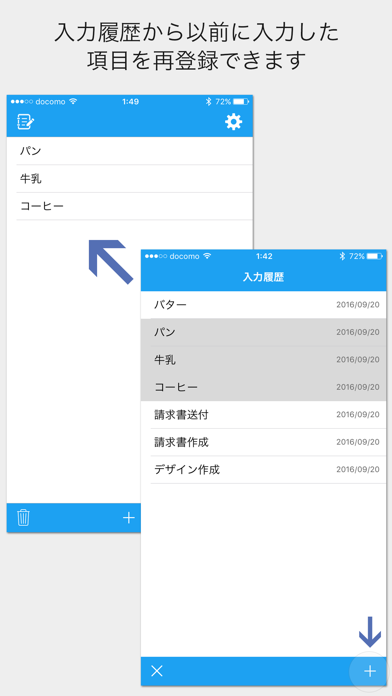Tap battery indicator in 入力履歴 status bar
The width and height of the screenshot is (392, 696).
[x=374, y=256]
